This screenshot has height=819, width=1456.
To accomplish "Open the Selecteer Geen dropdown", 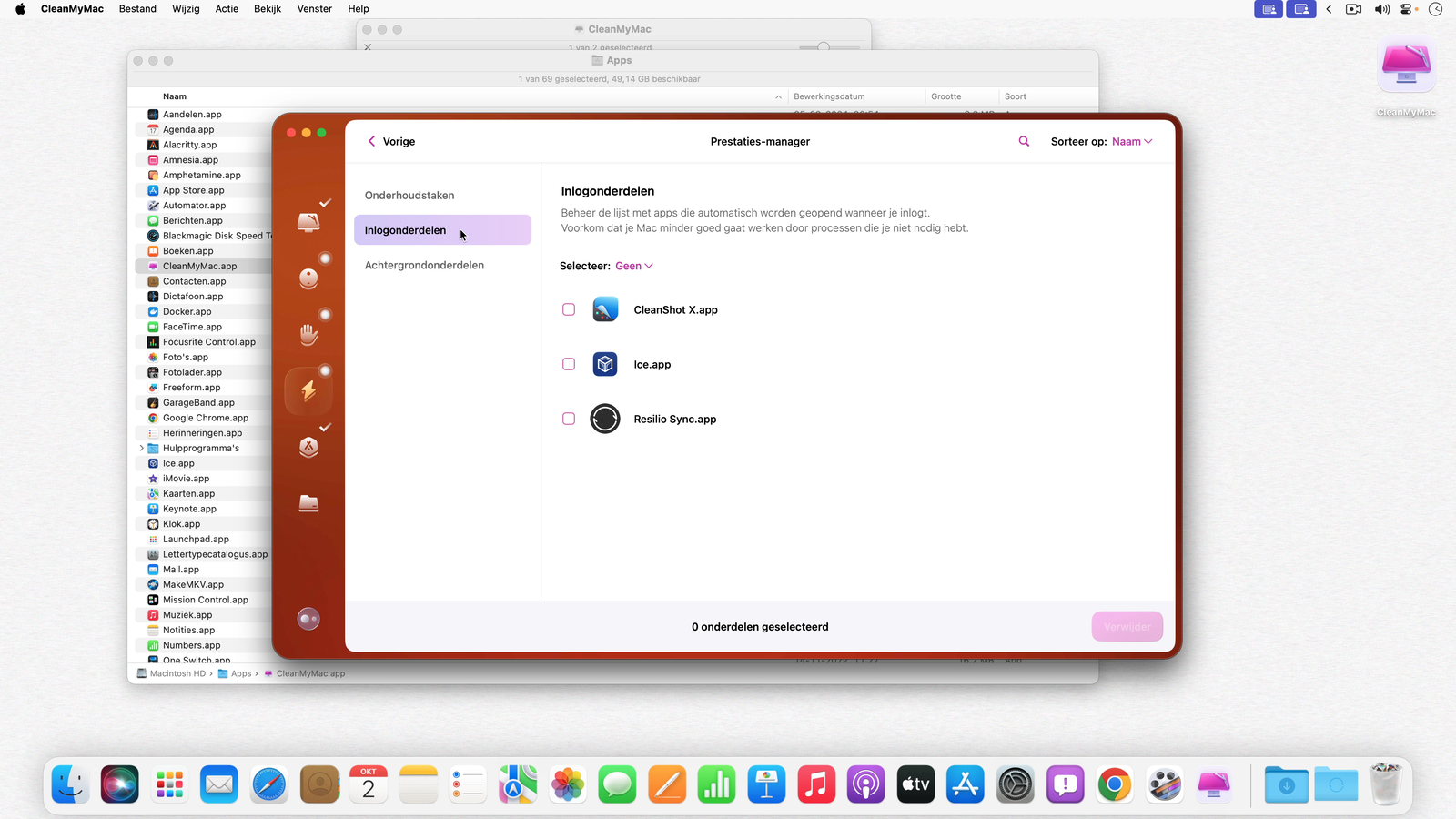I will coord(634,266).
